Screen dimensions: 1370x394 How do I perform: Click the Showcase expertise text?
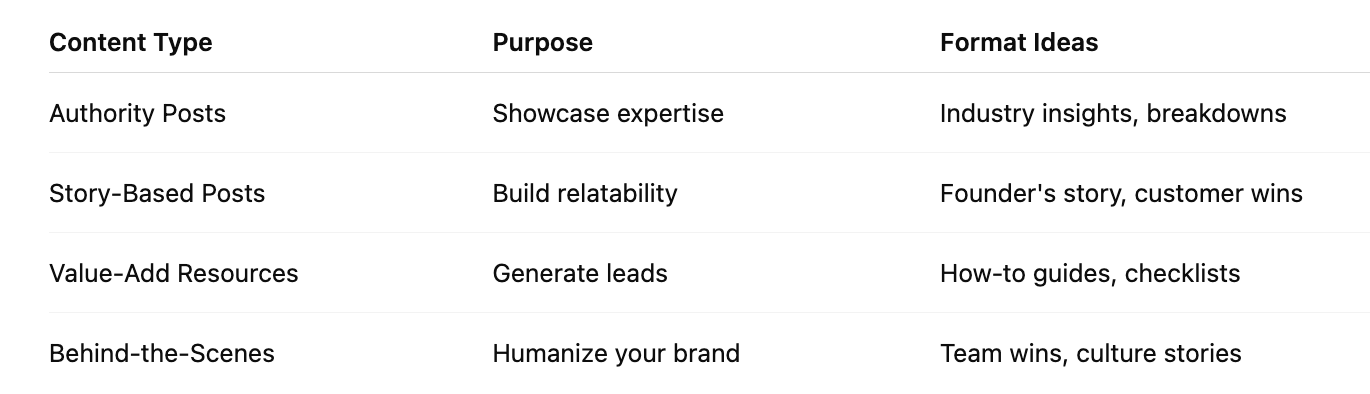[608, 114]
